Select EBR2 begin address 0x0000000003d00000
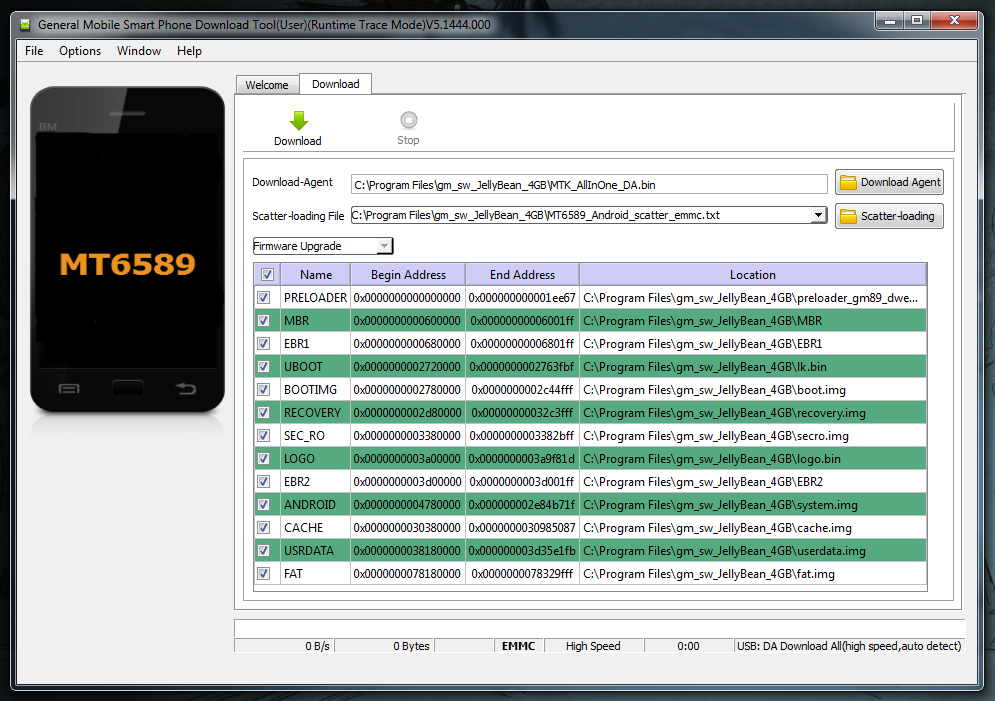Screen dimensions: 995x701 tap(407, 482)
